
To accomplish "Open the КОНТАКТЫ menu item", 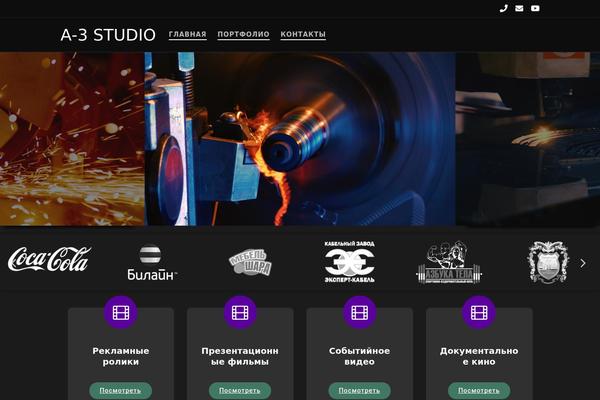I will (x=303, y=34).
